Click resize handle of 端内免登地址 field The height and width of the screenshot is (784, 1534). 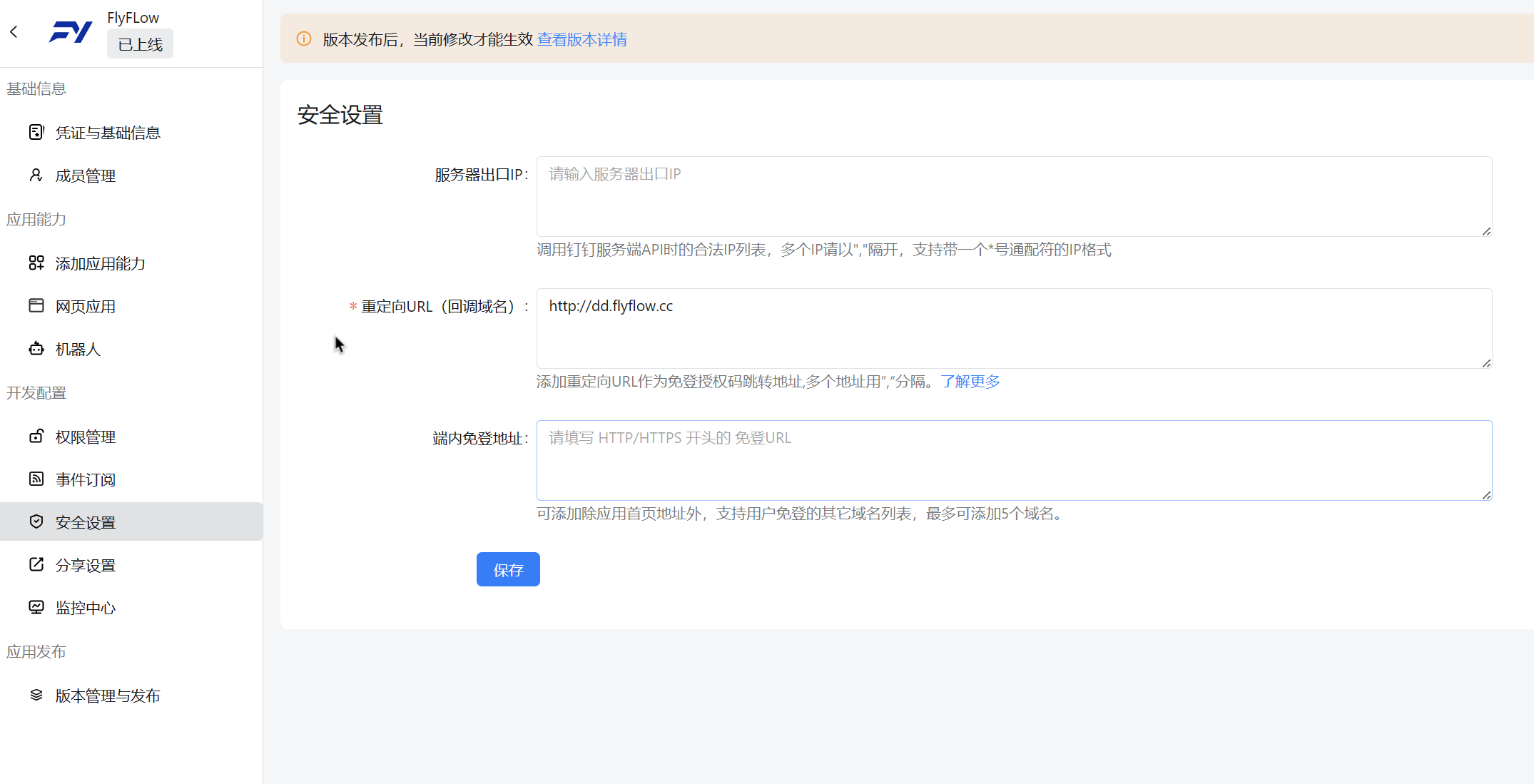tap(1486, 495)
